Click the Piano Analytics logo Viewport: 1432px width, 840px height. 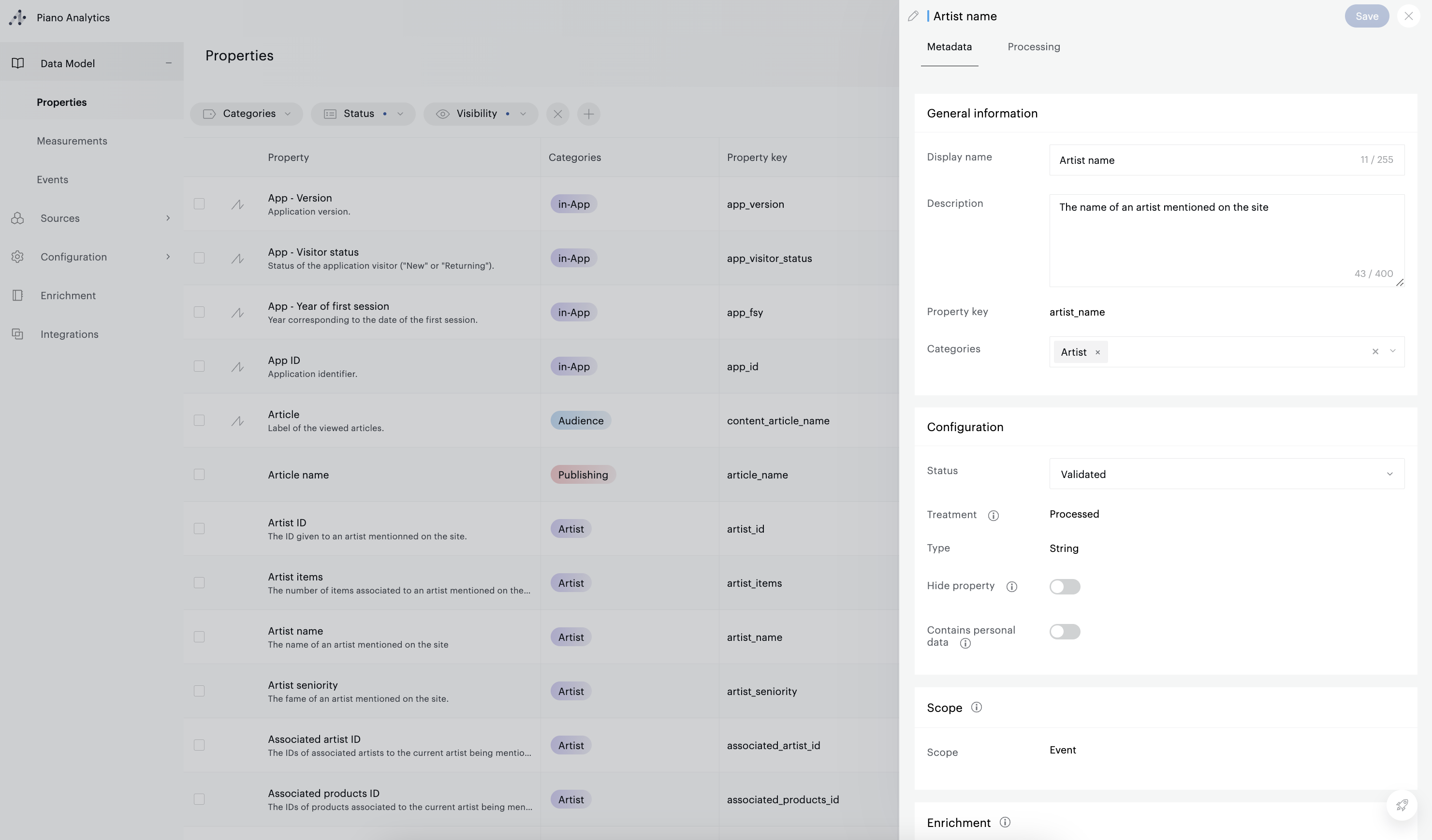[x=17, y=17]
